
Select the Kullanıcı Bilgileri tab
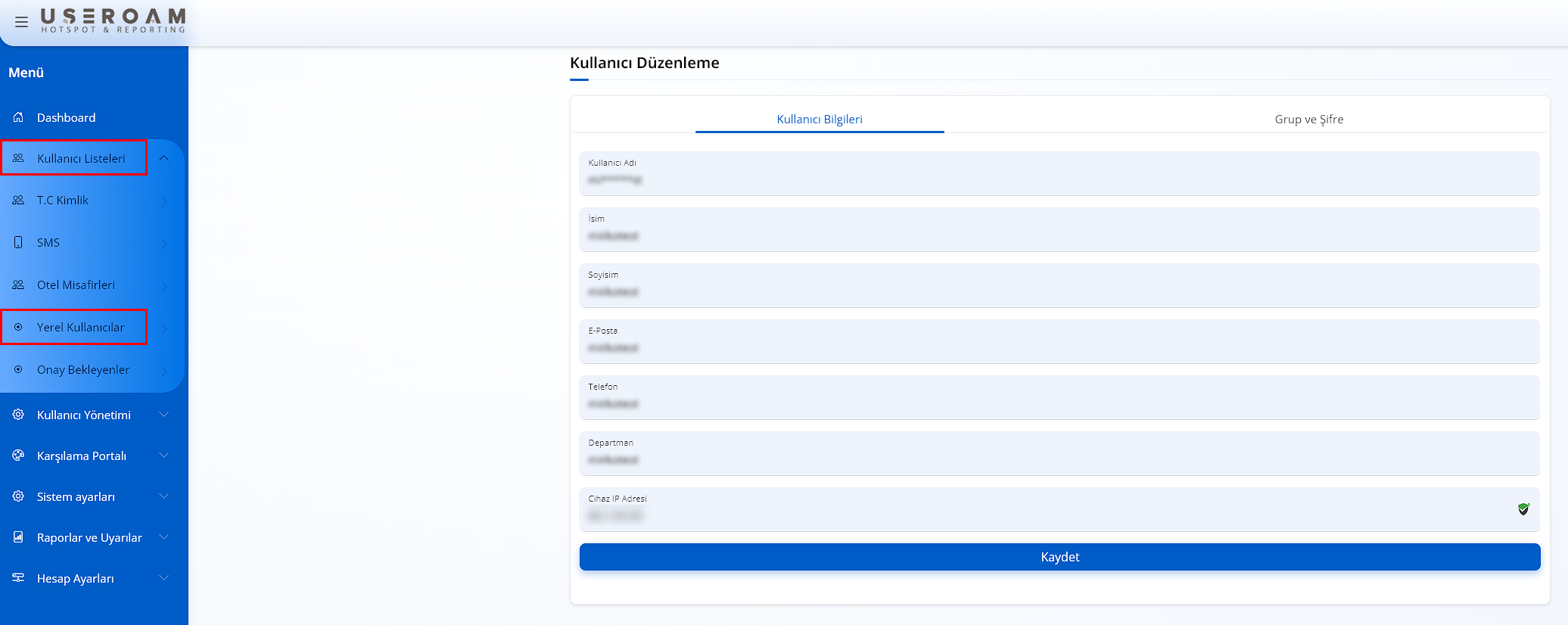tap(820, 119)
